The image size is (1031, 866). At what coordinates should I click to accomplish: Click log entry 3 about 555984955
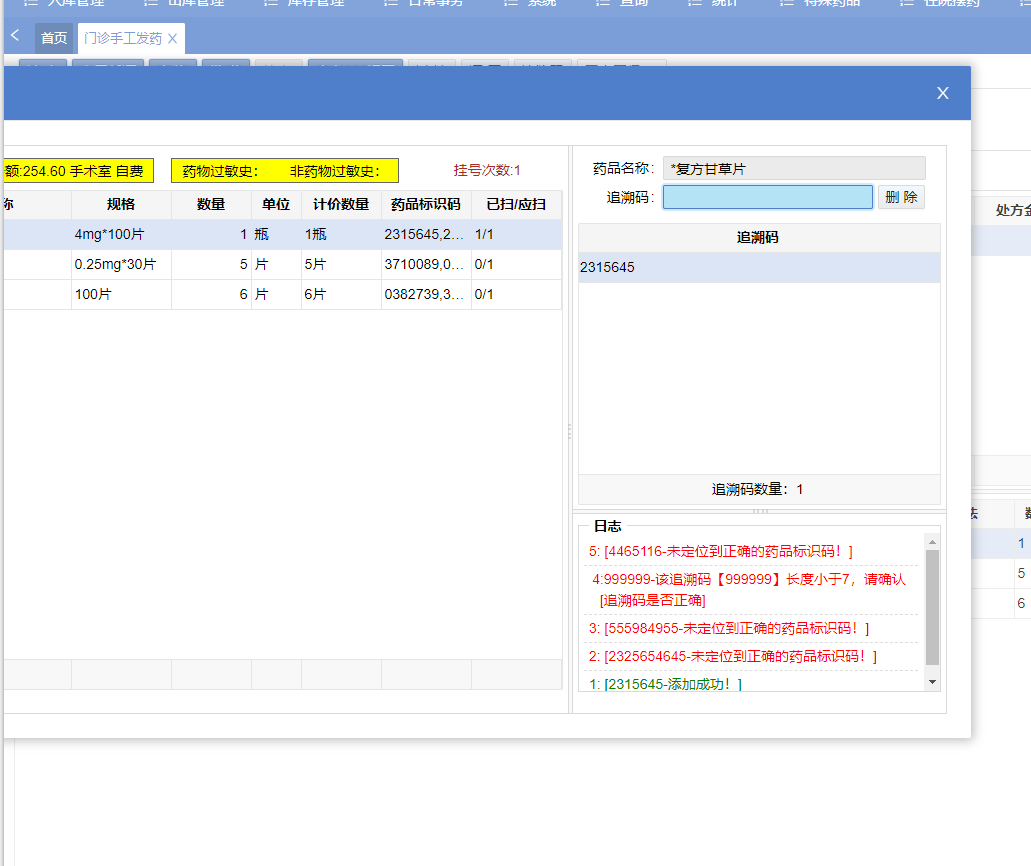(x=729, y=629)
